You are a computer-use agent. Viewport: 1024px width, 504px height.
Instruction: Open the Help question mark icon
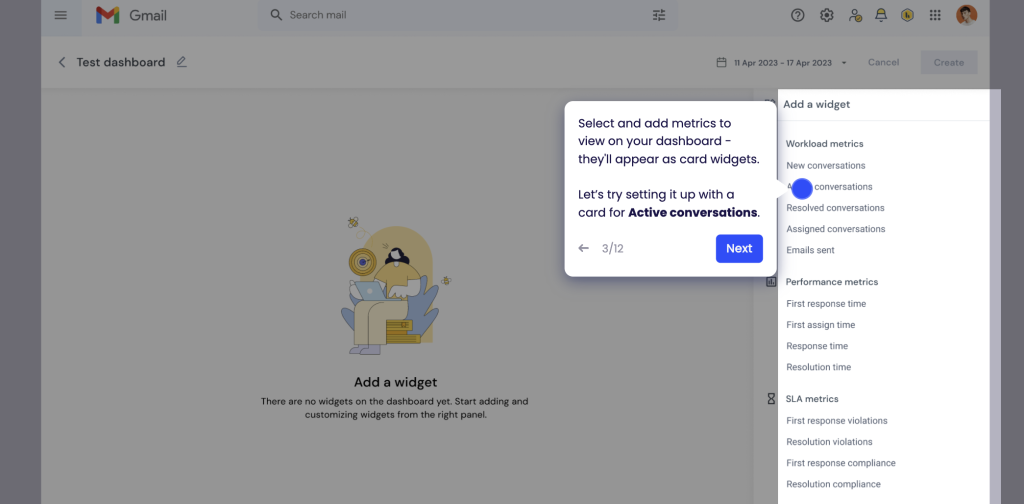(x=798, y=15)
